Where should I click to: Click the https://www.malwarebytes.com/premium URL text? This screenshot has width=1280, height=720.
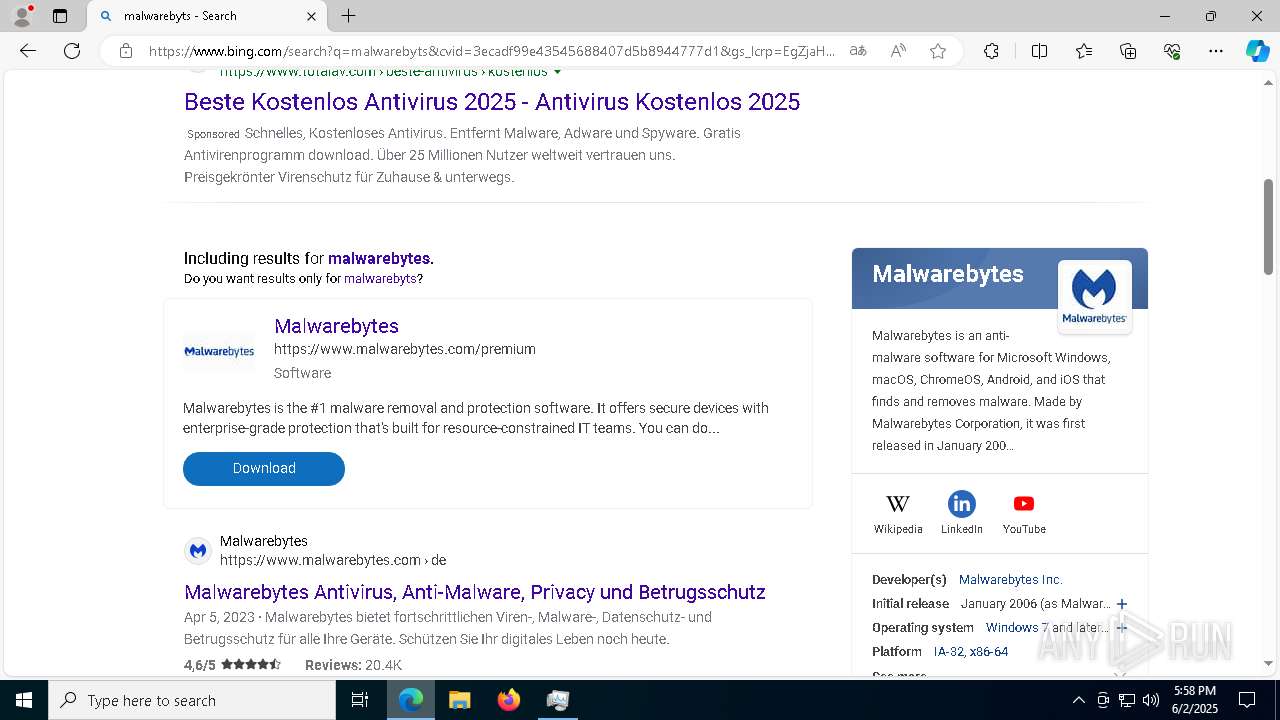(x=405, y=349)
